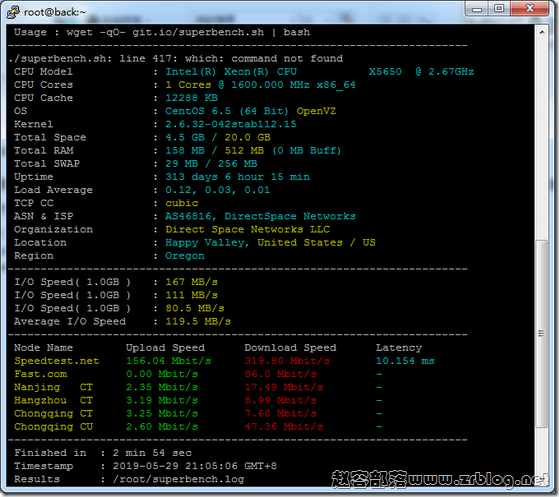Click the root@back:~ title bar text
Viewport: 559px width, 497px height.
tap(55, 12)
